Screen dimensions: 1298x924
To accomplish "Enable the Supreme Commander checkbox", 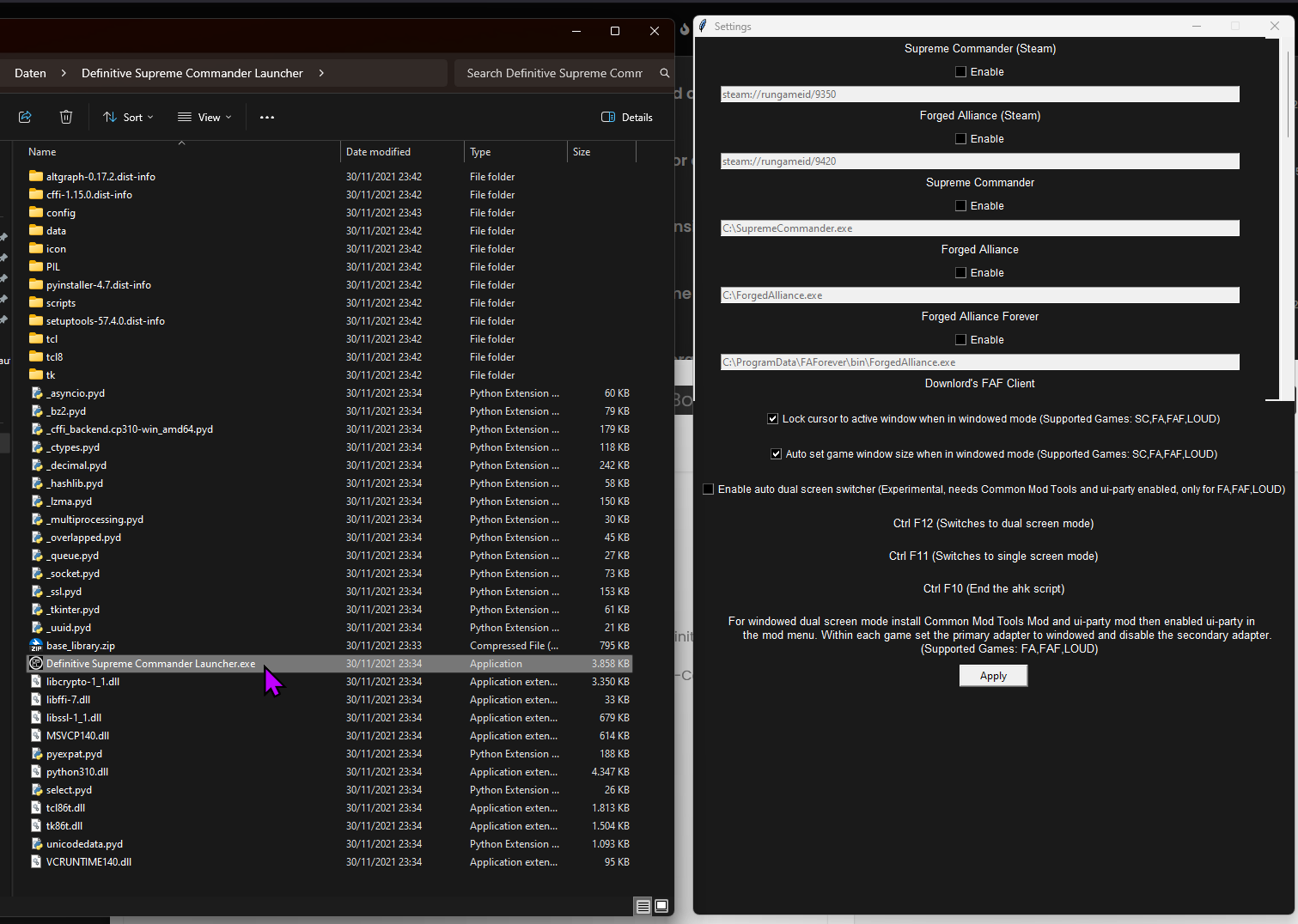I will (x=961, y=206).
